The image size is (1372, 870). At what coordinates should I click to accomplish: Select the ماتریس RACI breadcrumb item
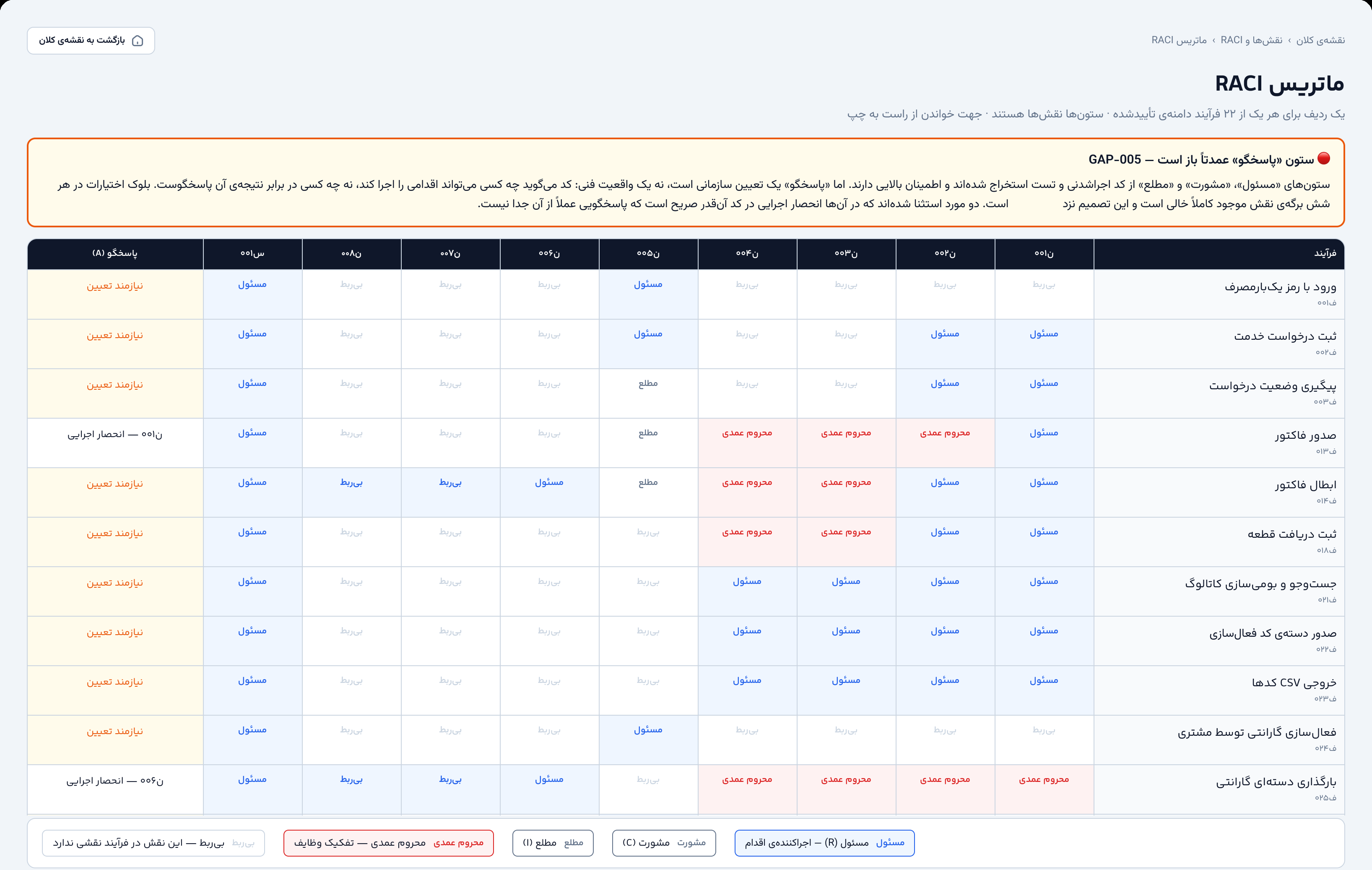[x=1179, y=40]
